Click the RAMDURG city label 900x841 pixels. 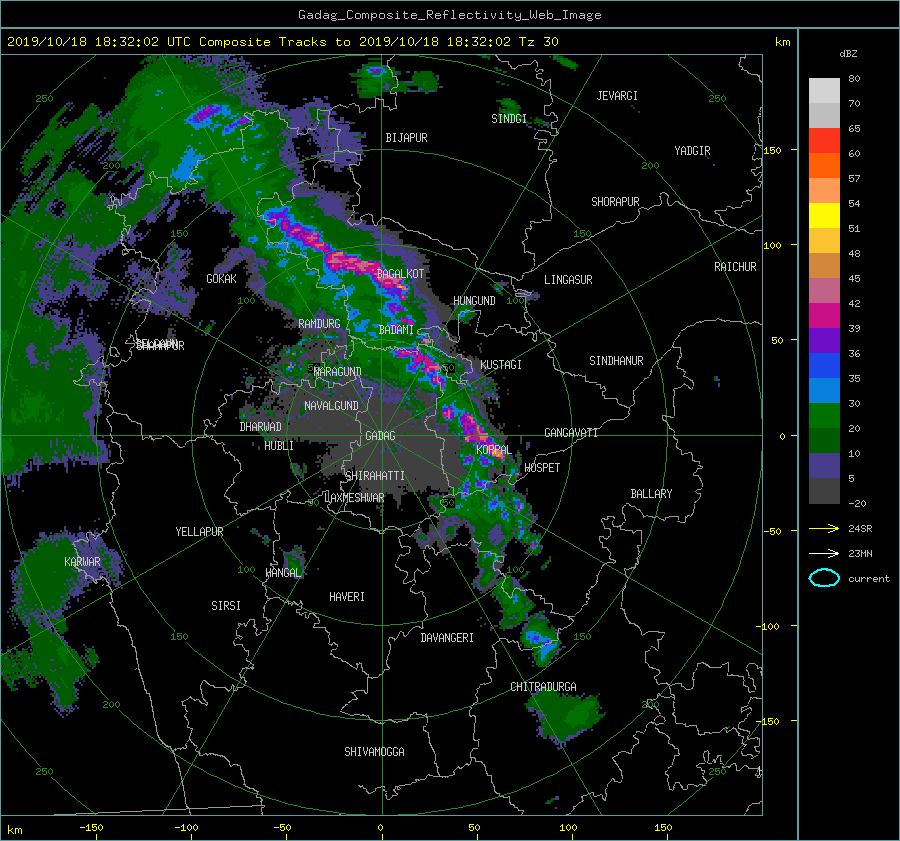pyautogui.click(x=319, y=324)
